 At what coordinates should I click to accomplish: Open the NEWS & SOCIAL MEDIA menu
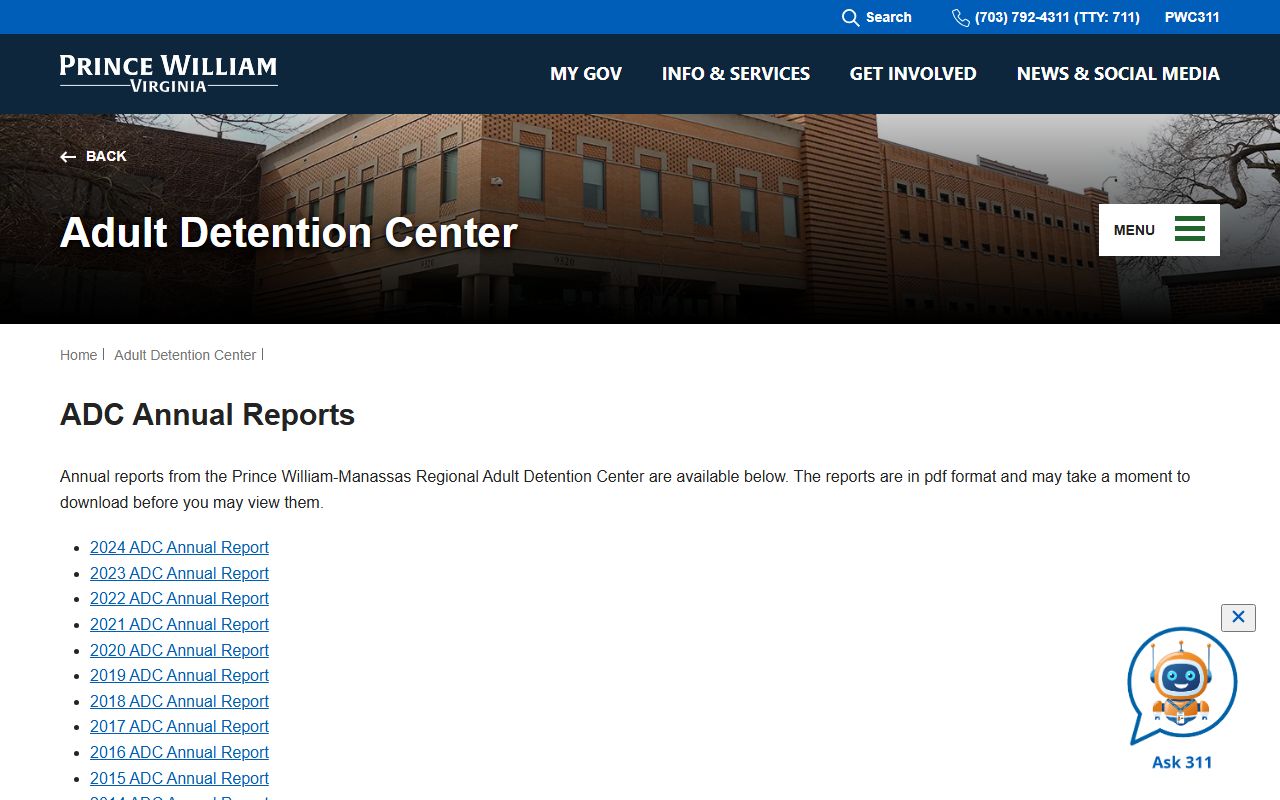point(1118,74)
